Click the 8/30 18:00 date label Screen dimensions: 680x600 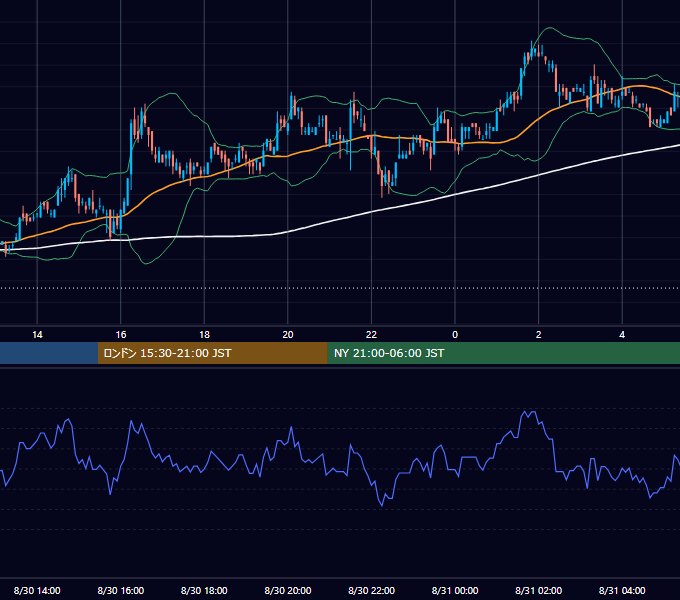pos(204,590)
